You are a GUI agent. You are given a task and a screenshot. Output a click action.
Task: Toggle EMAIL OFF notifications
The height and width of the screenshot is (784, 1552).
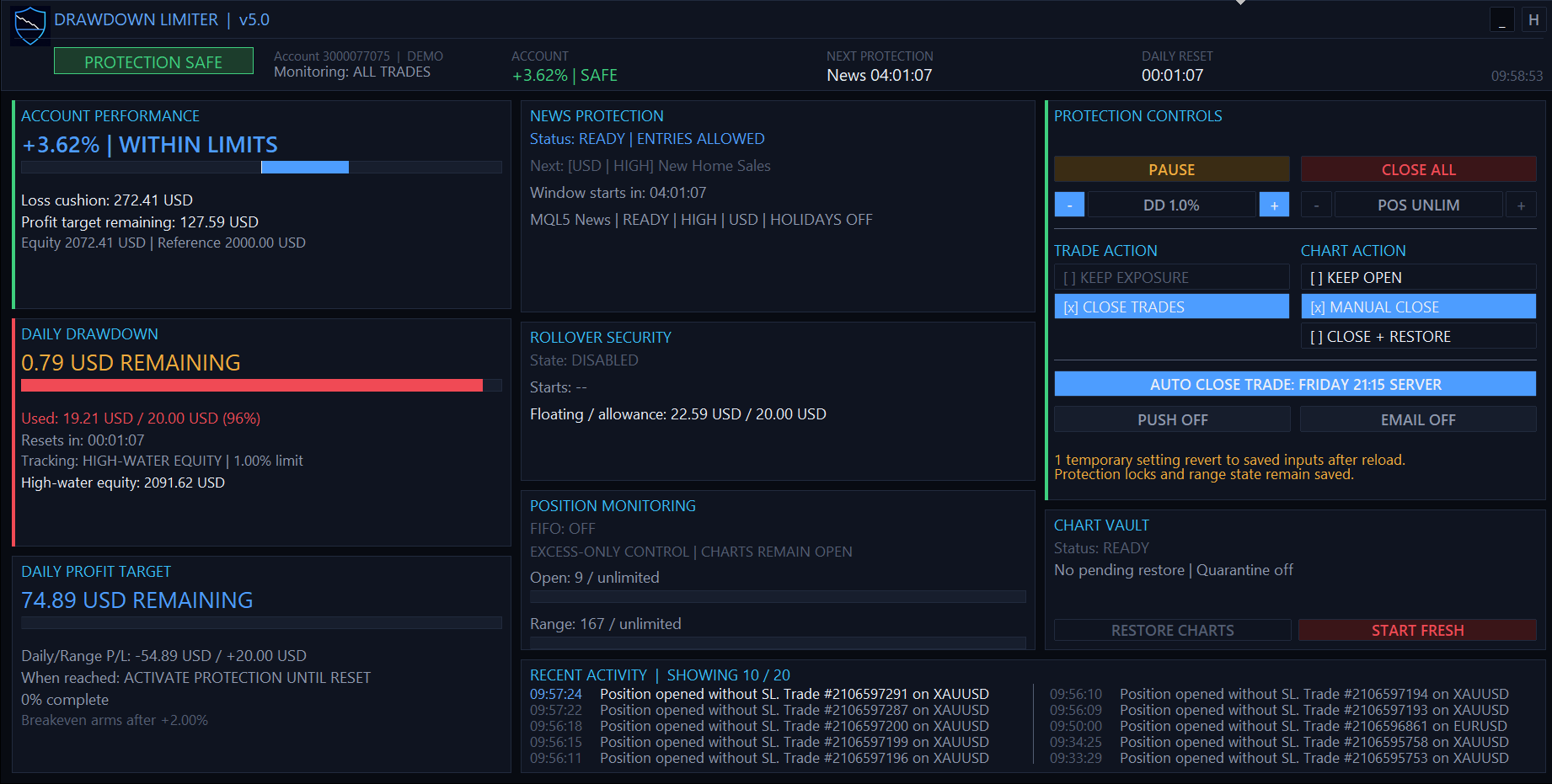click(1418, 419)
